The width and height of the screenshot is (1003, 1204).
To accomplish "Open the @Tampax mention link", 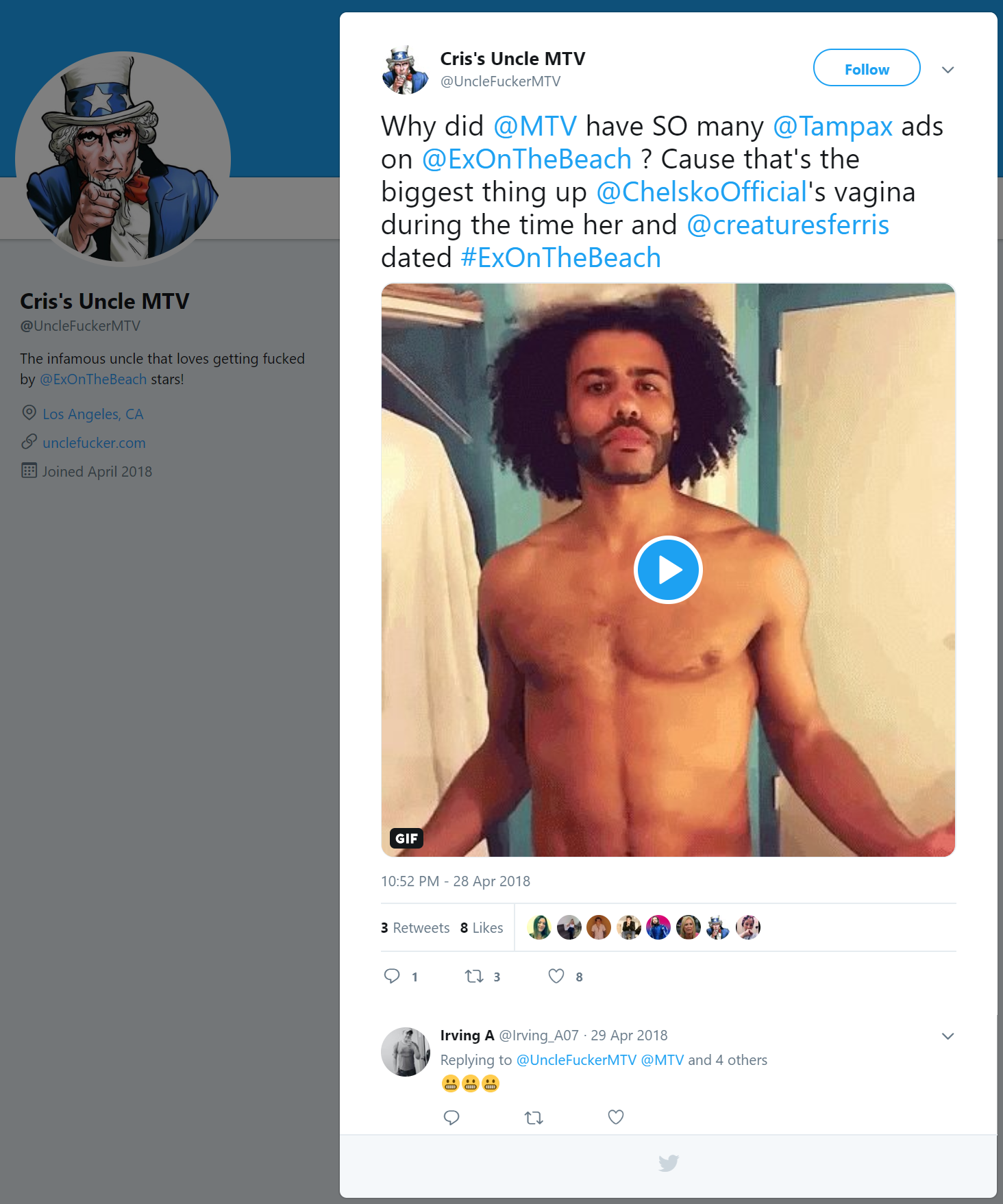I will point(832,127).
